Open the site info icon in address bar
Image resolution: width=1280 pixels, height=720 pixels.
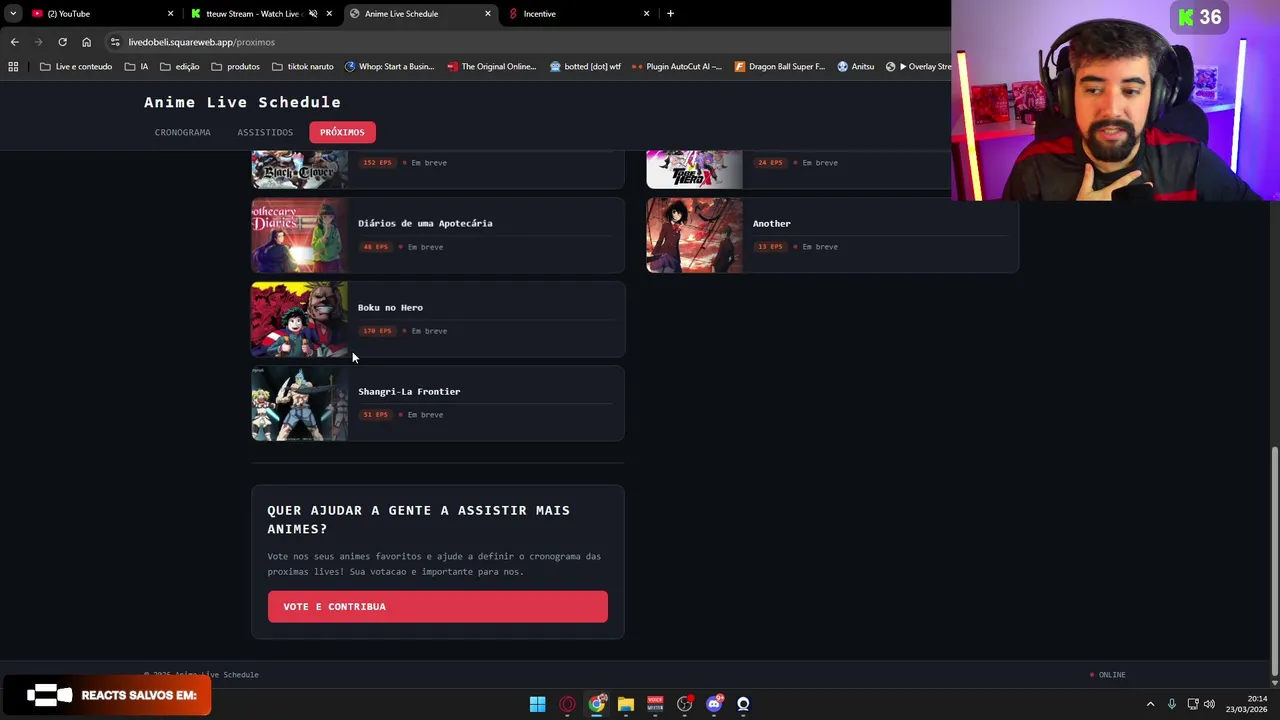coord(115,42)
